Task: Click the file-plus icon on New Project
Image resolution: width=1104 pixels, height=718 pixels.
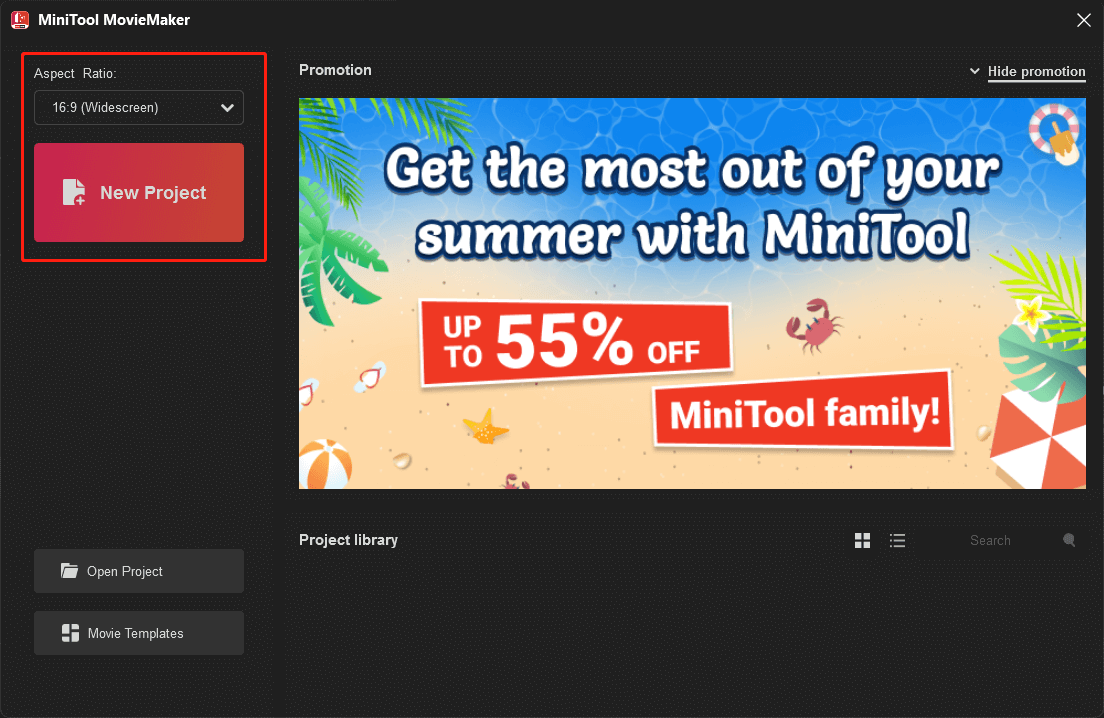Action: click(x=74, y=193)
